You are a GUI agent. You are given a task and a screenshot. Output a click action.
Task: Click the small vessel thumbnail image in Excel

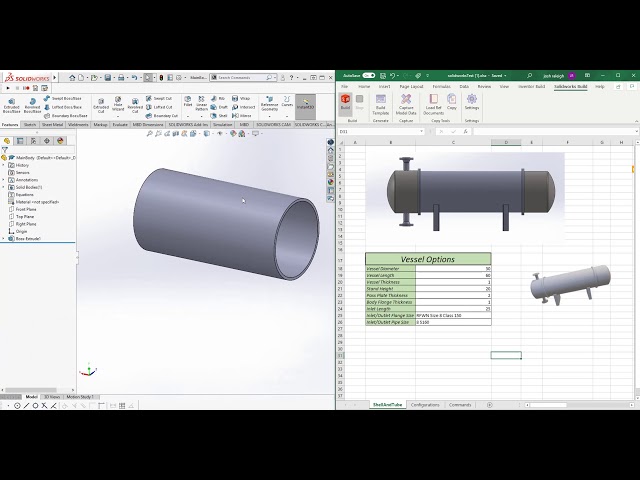(571, 285)
